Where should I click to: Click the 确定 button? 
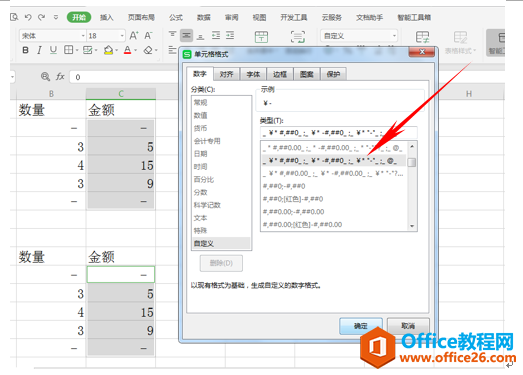(361, 326)
